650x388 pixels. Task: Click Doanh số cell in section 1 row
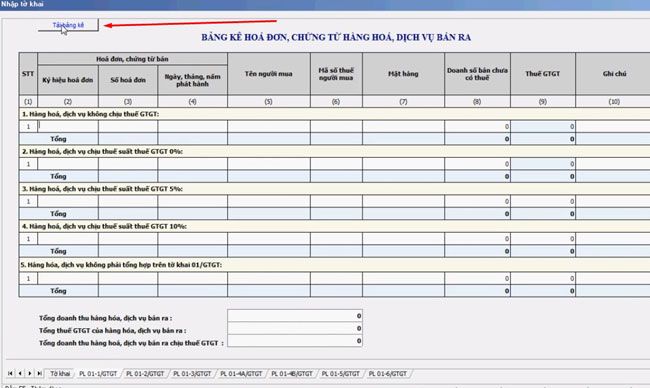[x=477, y=126]
